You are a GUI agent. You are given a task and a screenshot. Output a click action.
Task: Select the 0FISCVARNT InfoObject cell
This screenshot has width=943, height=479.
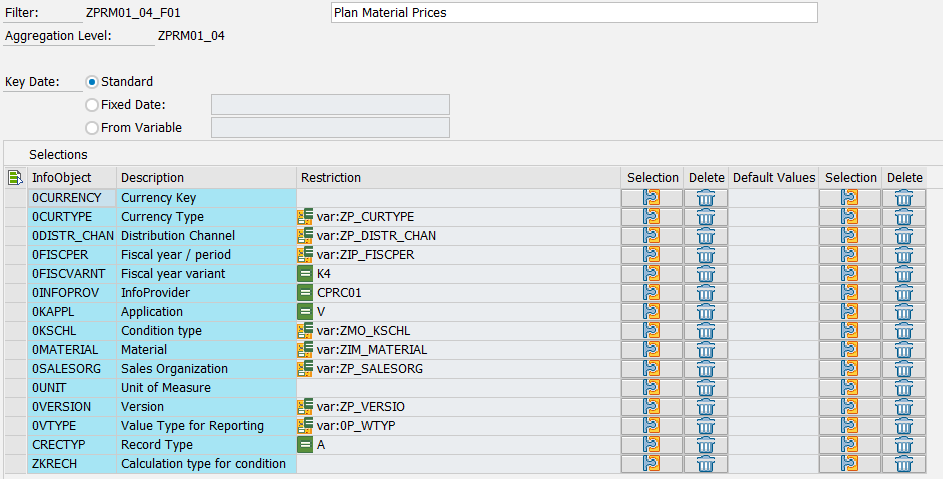(72, 273)
